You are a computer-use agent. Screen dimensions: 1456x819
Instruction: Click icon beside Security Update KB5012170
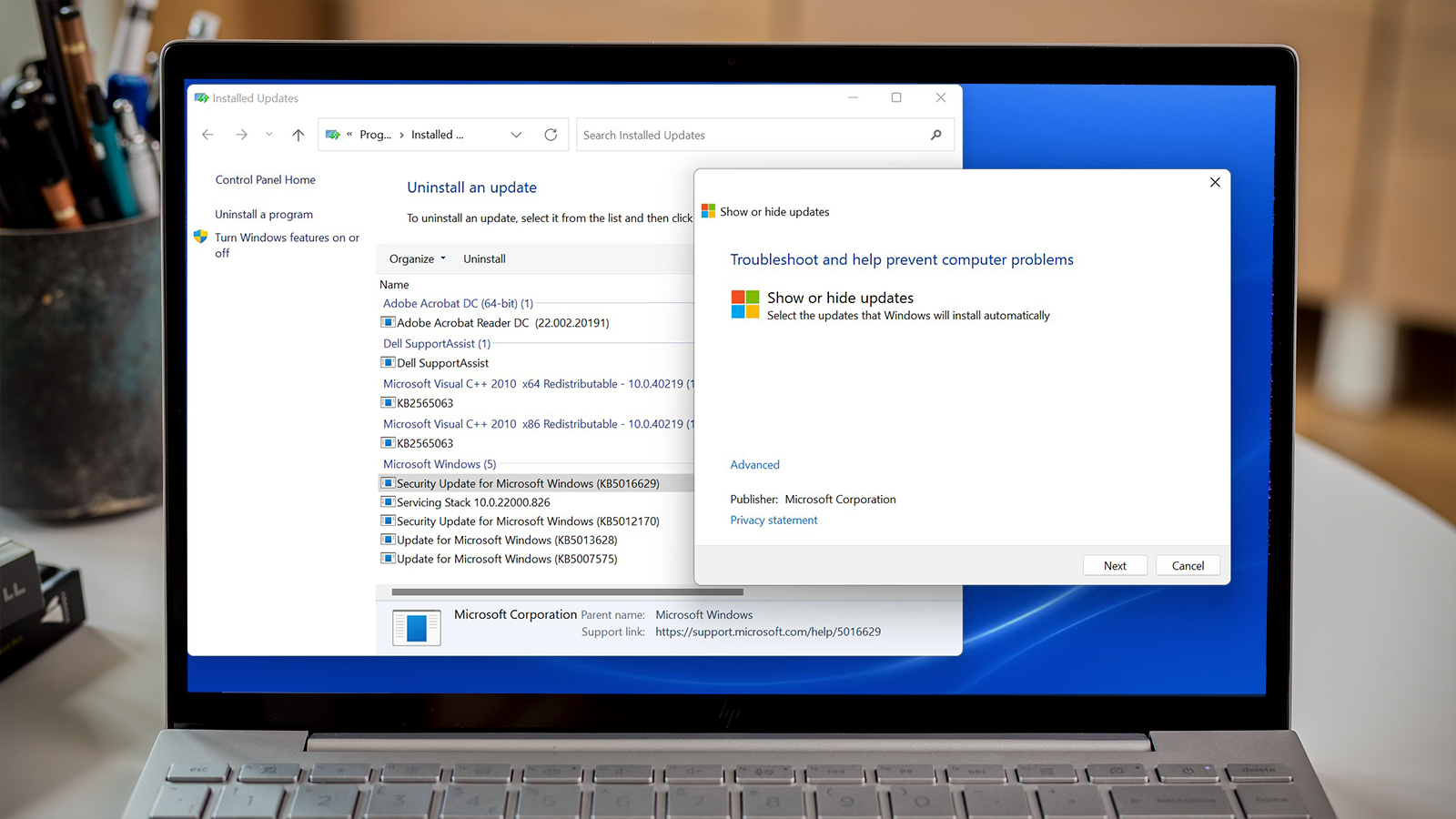388,521
